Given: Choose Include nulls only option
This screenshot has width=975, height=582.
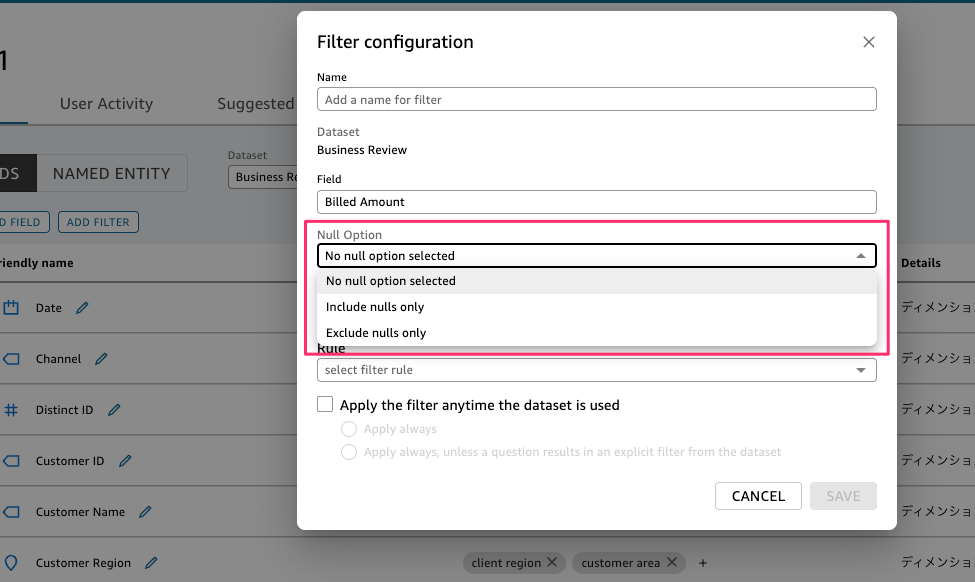Looking at the screenshot, I should tap(596, 307).
